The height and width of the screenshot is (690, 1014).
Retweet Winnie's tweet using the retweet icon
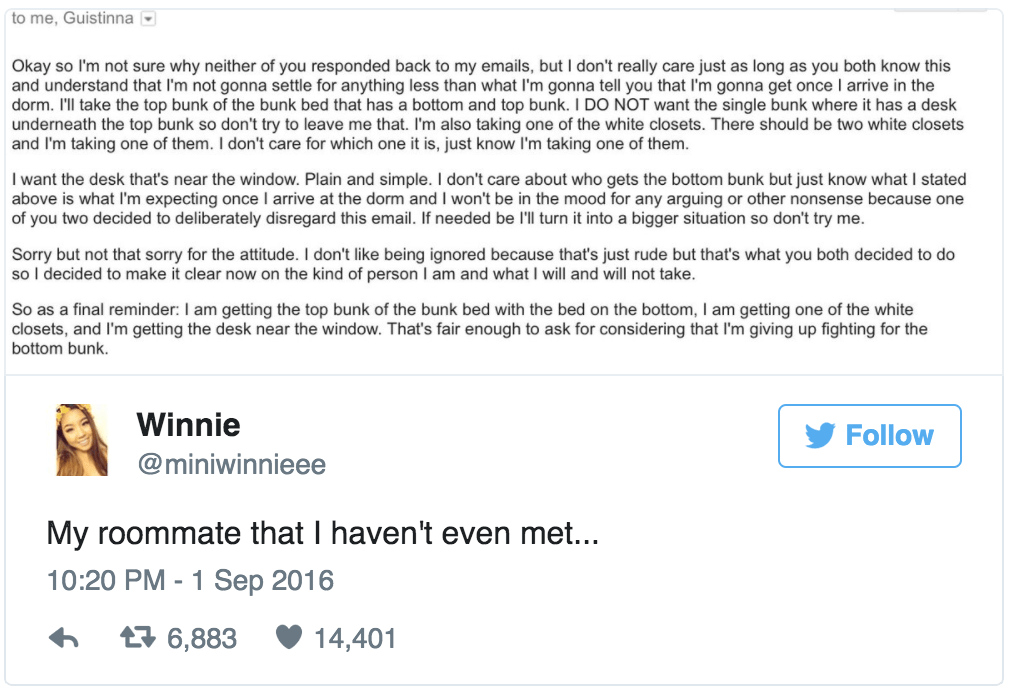[x=138, y=638]
